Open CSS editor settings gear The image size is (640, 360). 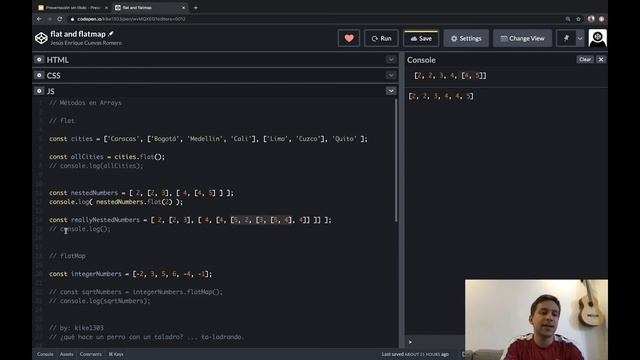(x=39, y=75)
